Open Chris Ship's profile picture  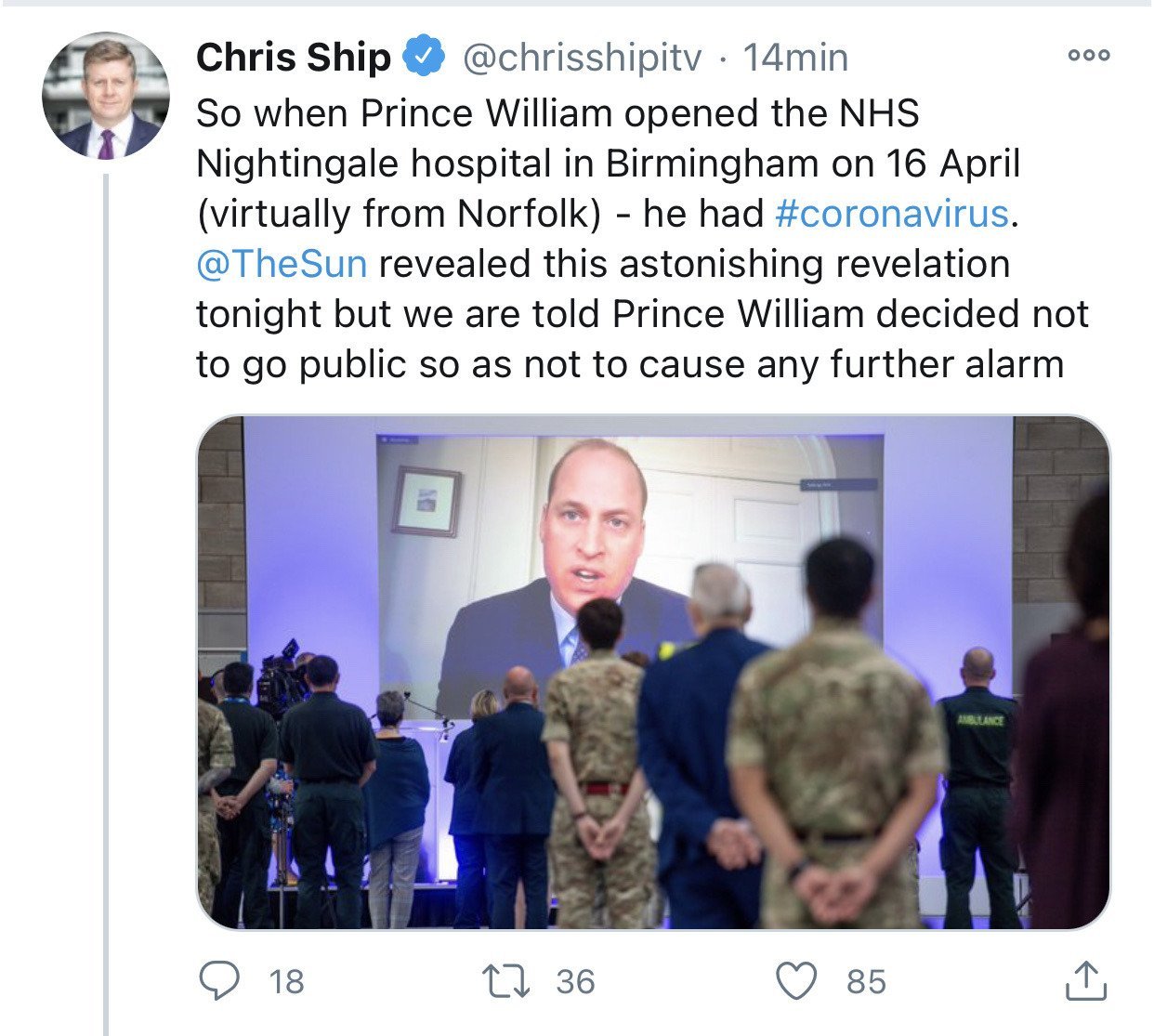pyautogui.click(x=106, y=95)
